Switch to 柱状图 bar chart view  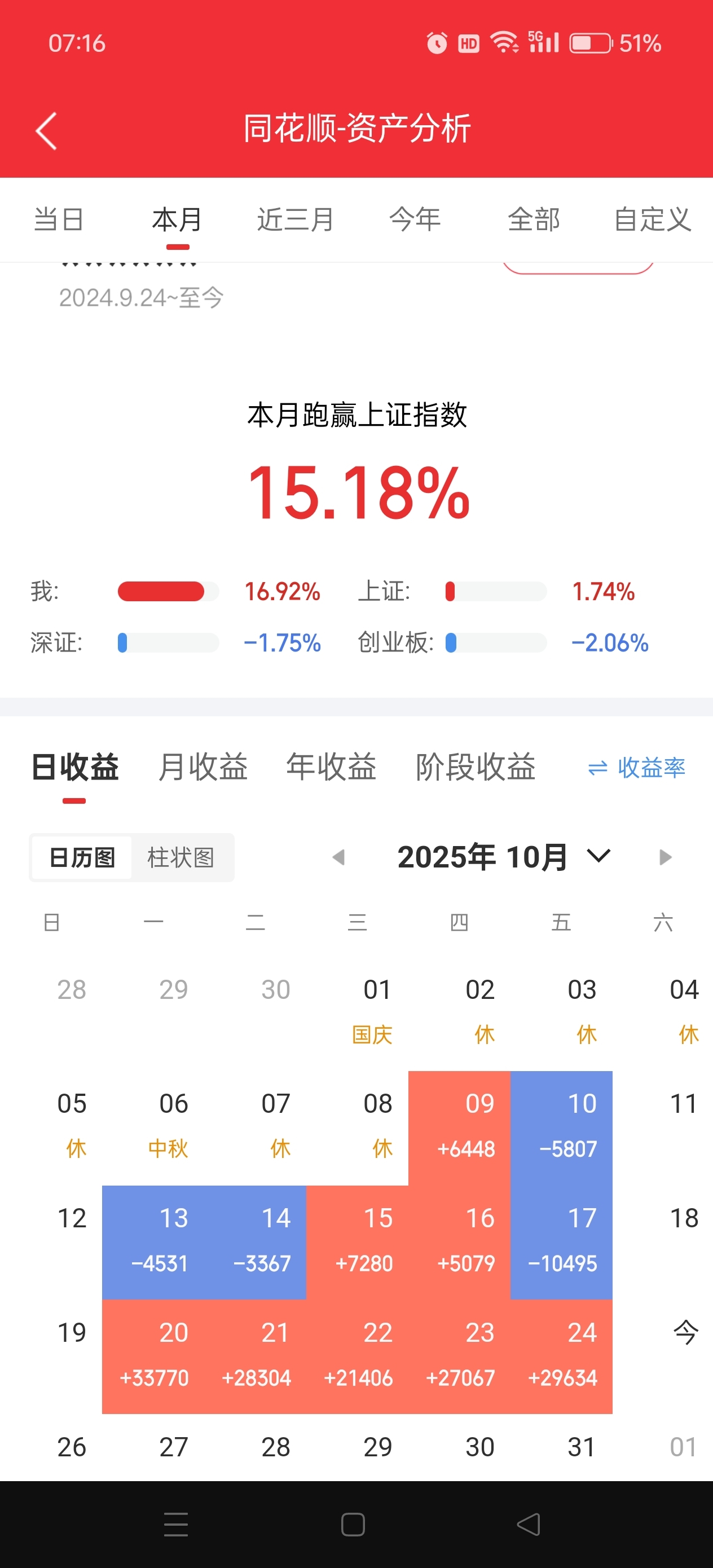[x=181, y=857]
